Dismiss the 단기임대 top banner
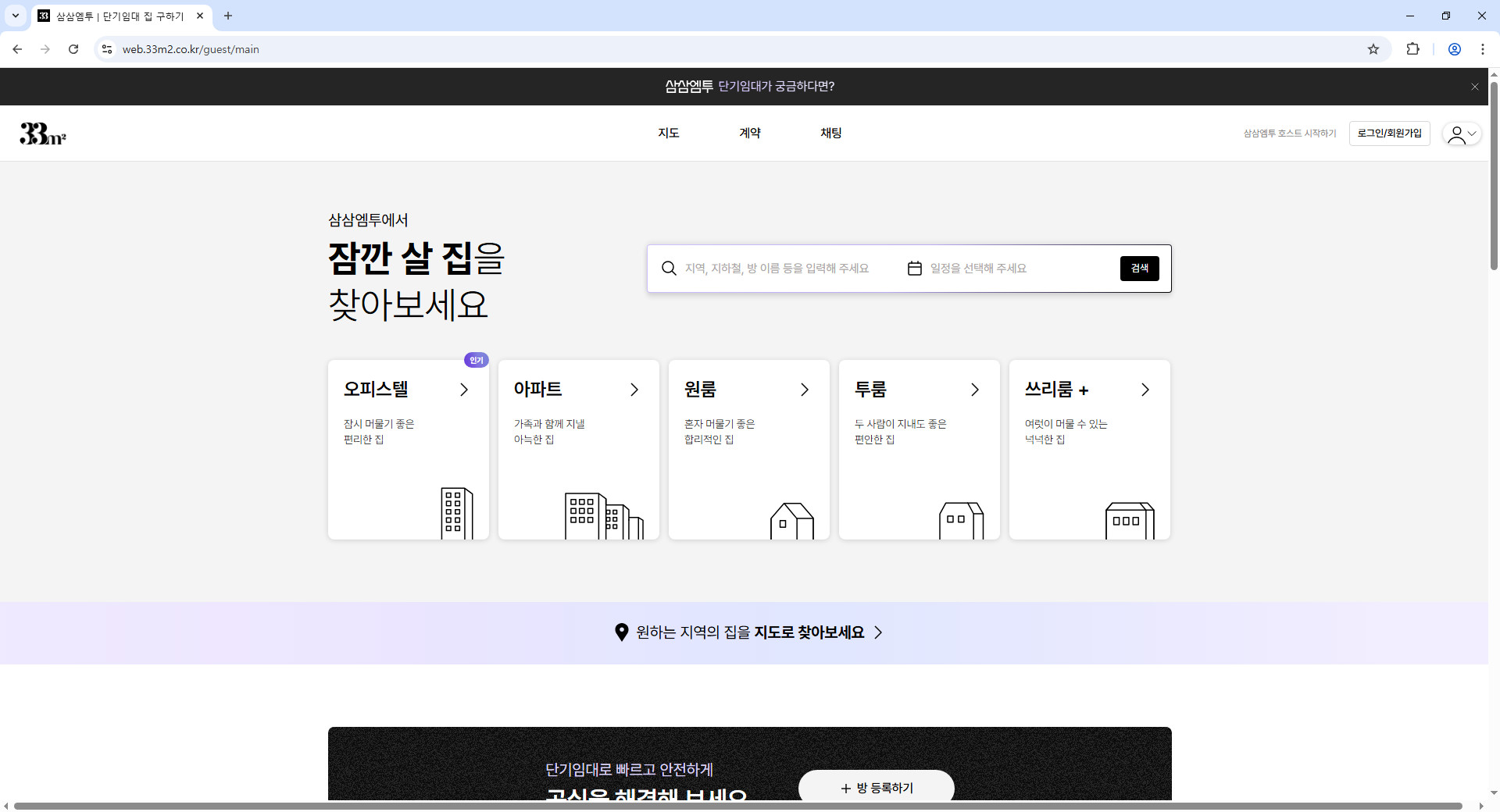The image size is (1500, 812). [1475, 86]
